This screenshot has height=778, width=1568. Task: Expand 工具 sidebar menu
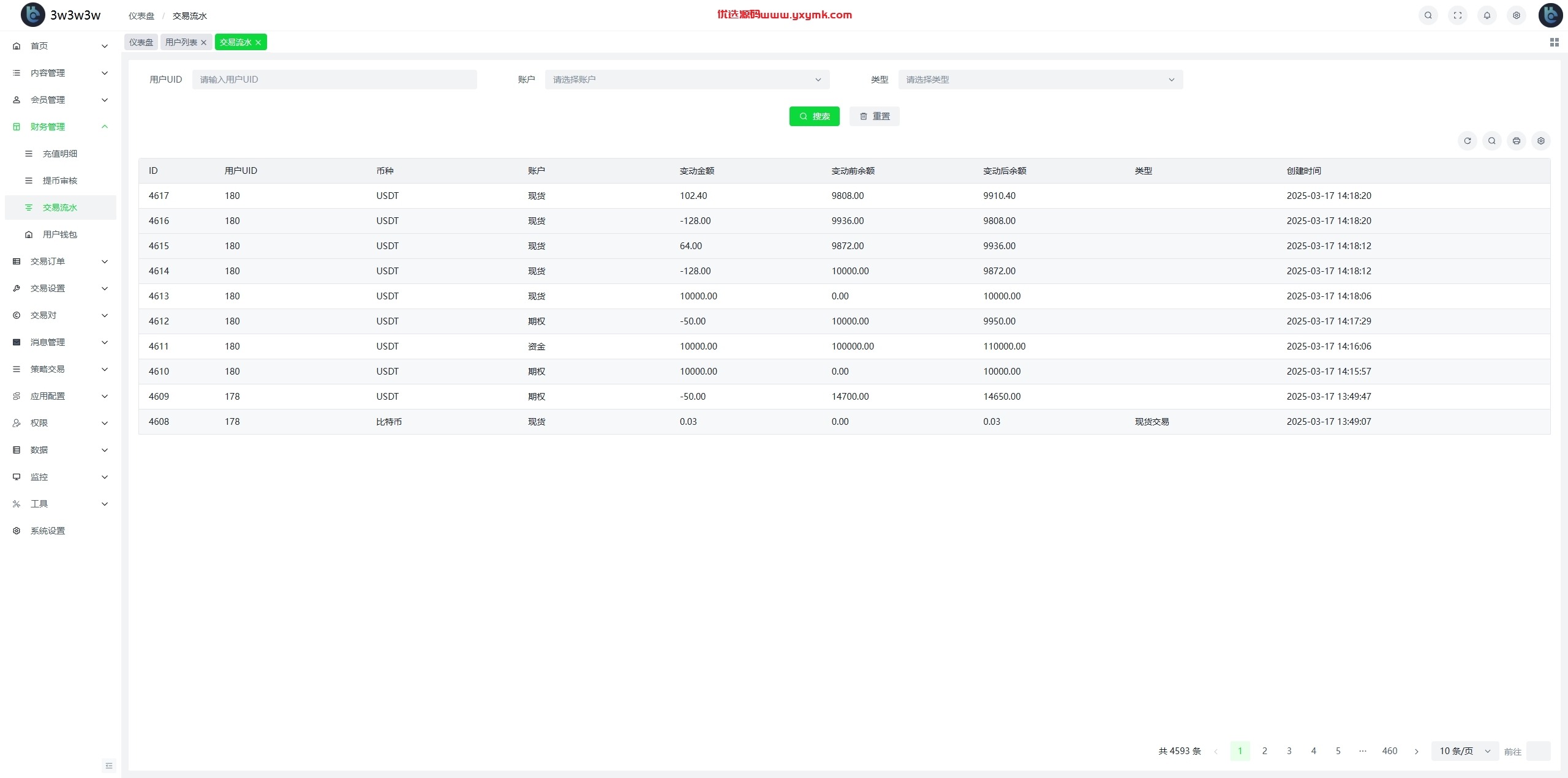(60, 504)
